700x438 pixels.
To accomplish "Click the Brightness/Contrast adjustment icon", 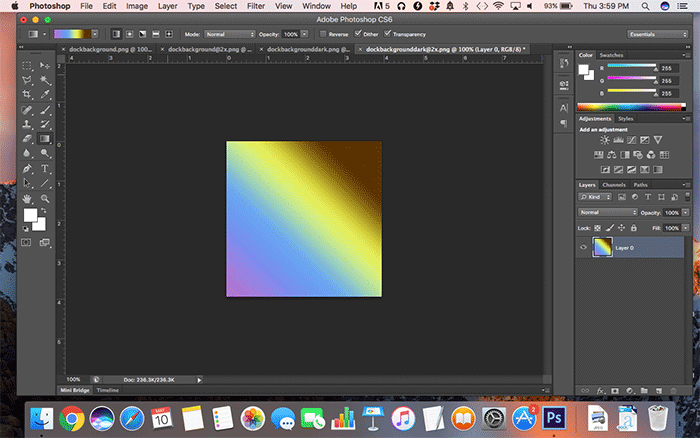I will pyautogui.click(x=605, y=141).
